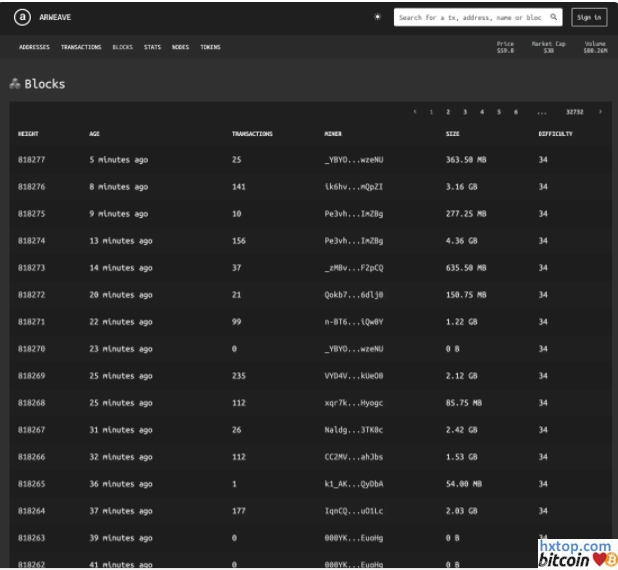Open the Transactions menu item

(81, 47)
